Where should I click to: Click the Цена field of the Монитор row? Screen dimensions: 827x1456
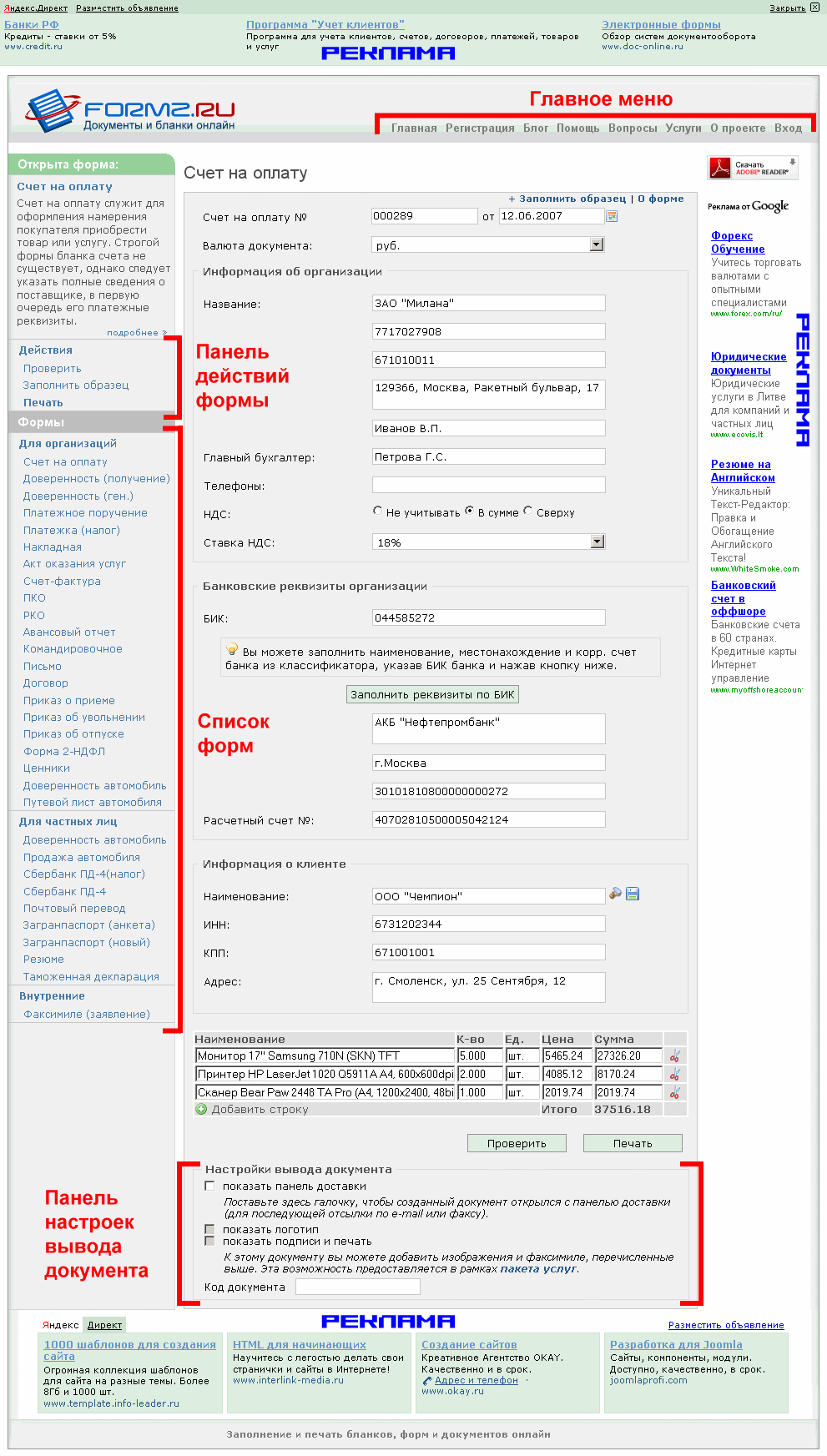click(x=567, y=1056)
